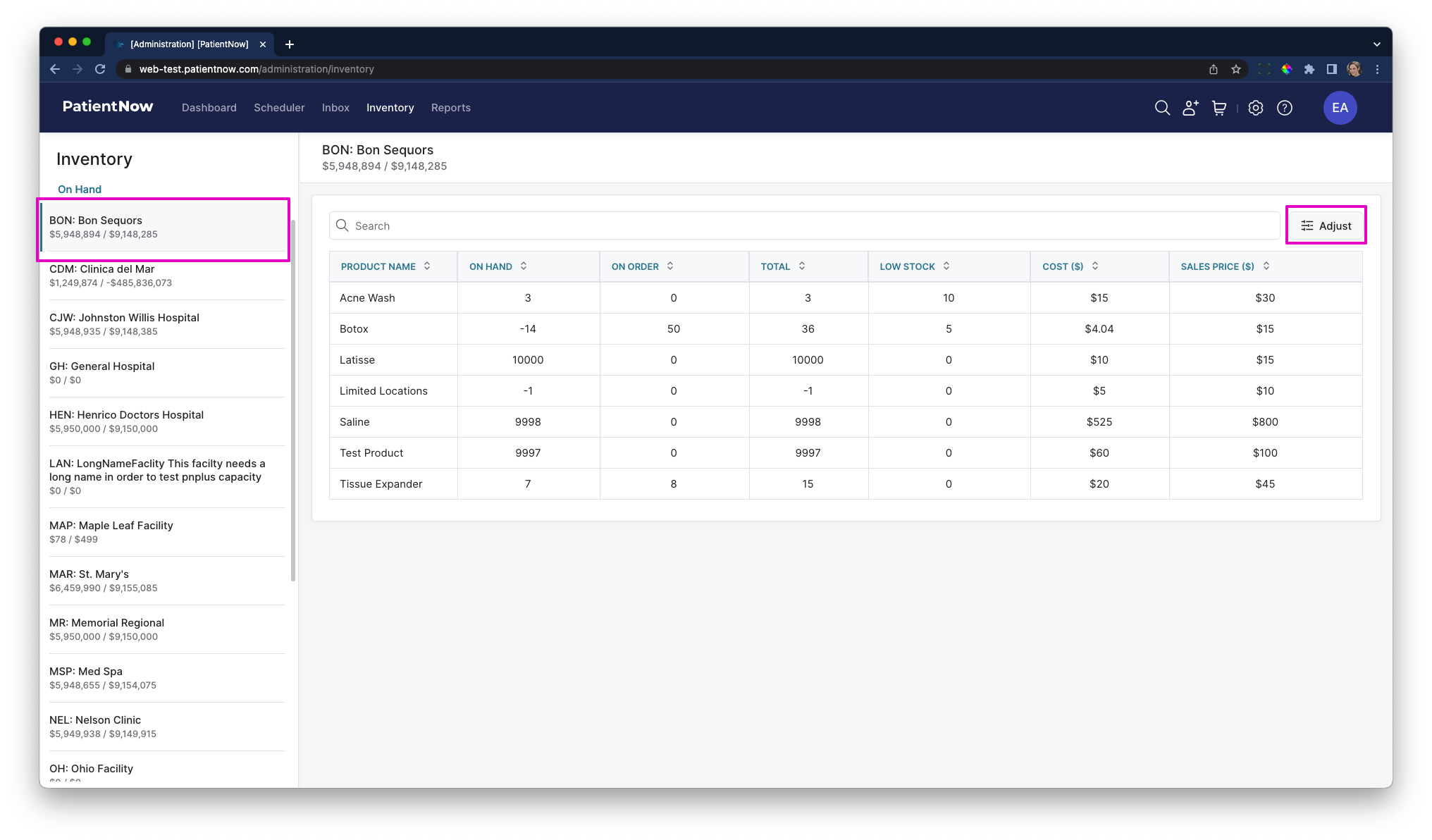This screenshot has height=840, width=1432.
Task: Click the browser forward arrow
Action: point(78,69)
